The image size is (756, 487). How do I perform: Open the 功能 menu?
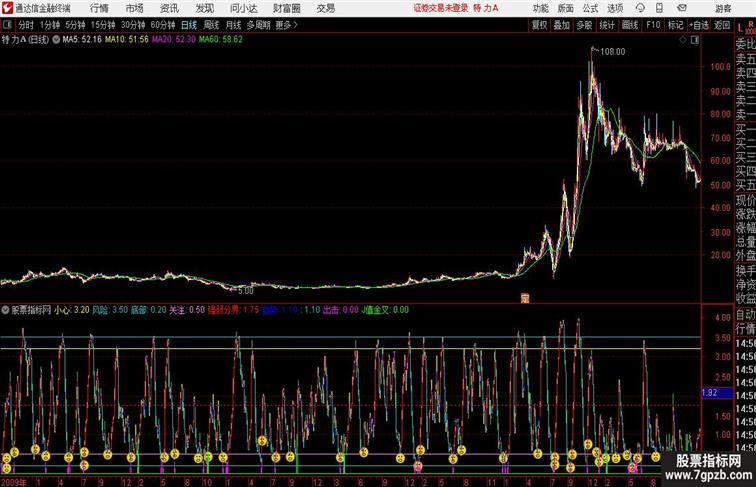pos(540,8)
